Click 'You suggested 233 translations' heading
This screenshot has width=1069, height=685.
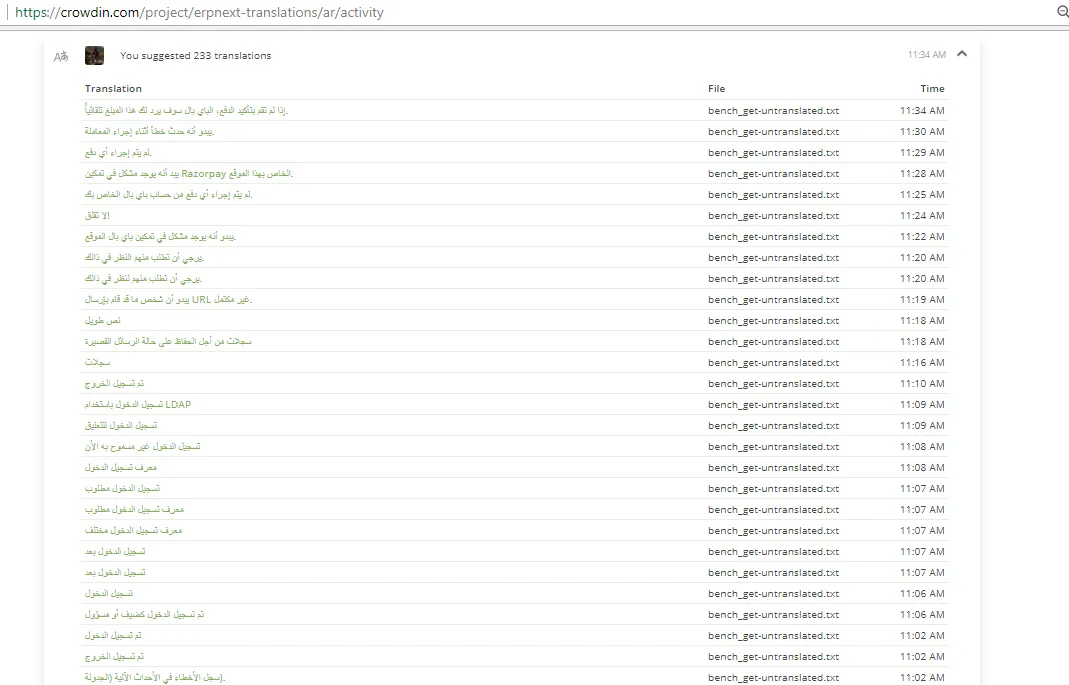(196, 56)
